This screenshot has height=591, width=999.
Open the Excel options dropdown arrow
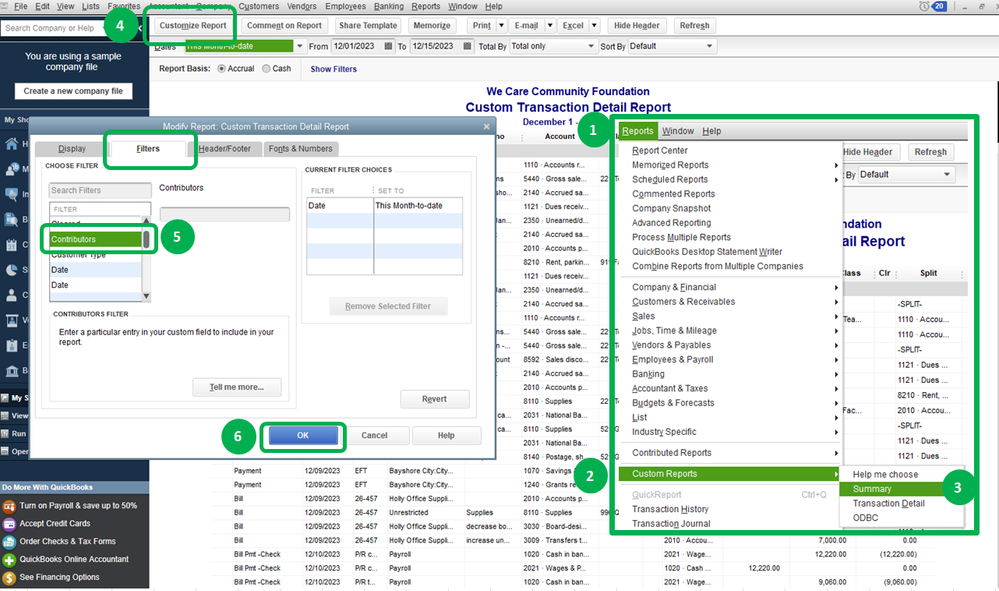(594, 25)
